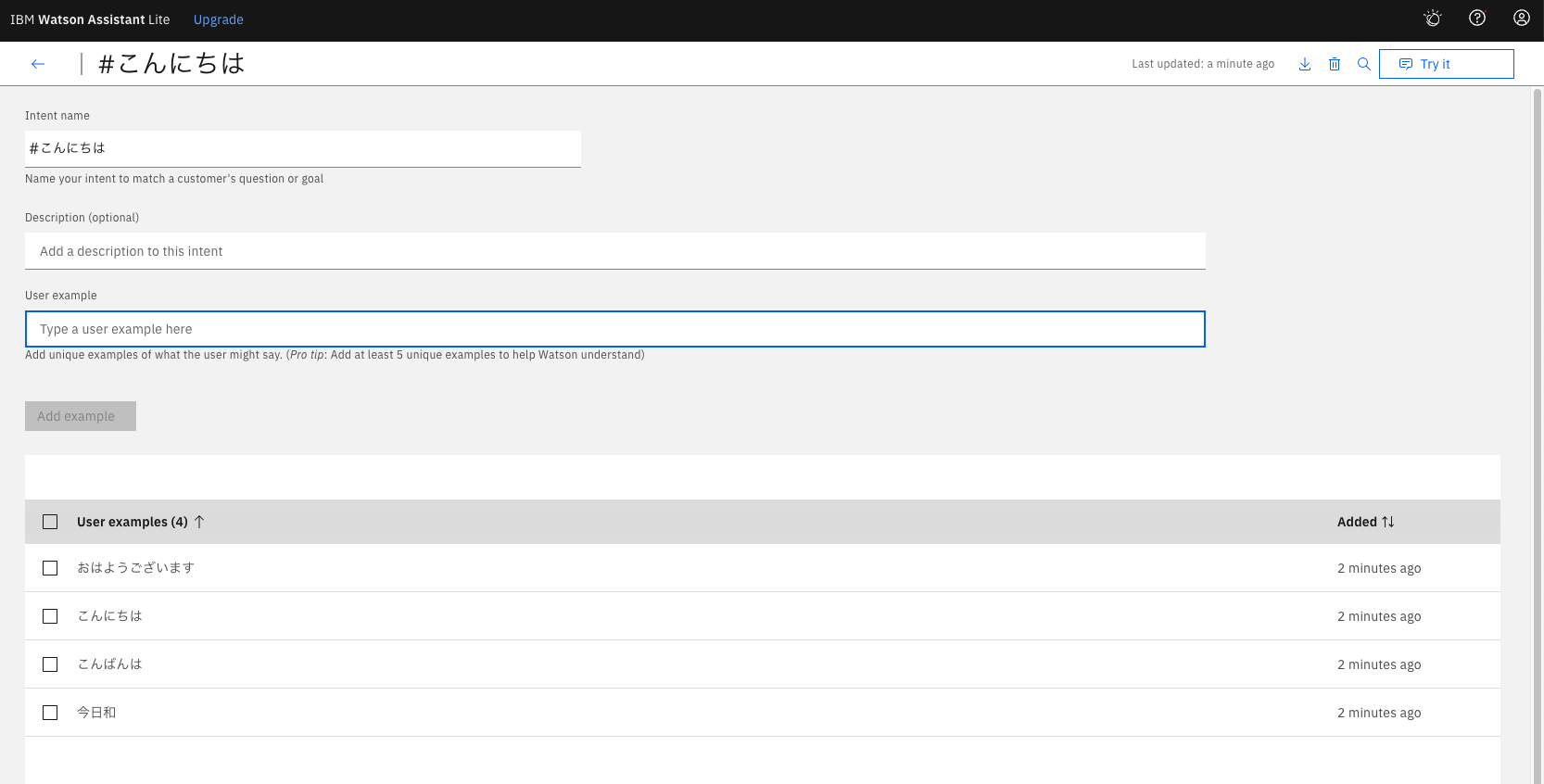Click '2 minutes ago' in the おはようございます row

point(1379,568)
